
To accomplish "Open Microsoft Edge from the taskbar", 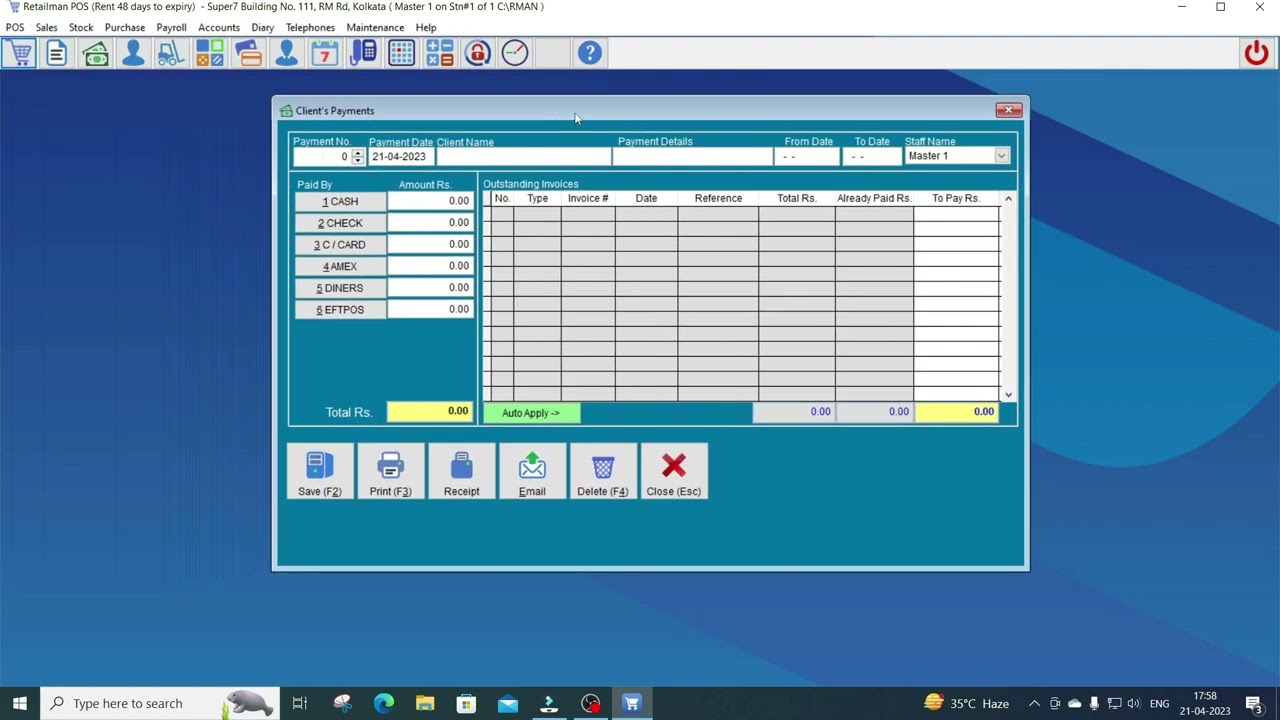I will (x=384, y=703).
